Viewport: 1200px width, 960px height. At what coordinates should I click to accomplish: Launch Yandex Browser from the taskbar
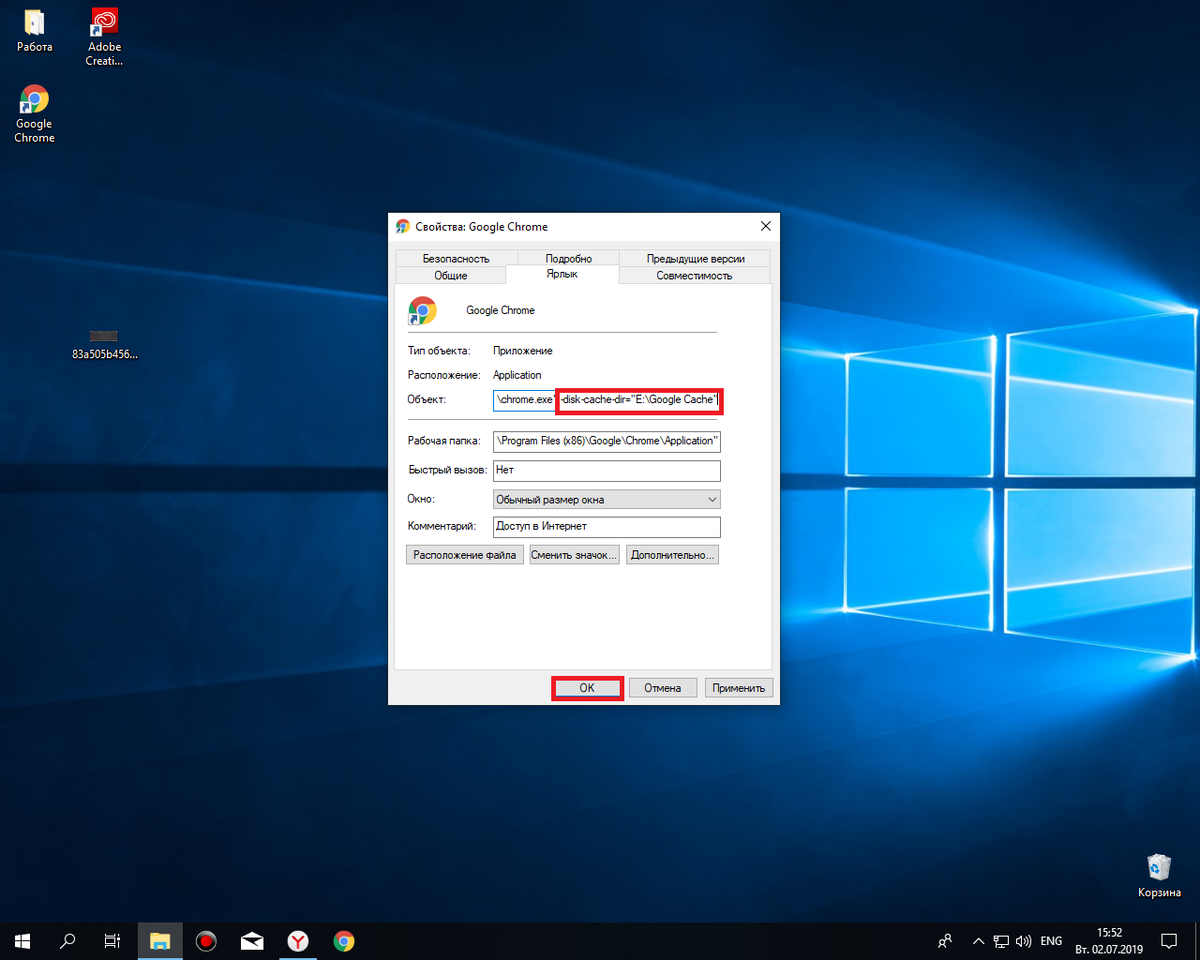298,941
